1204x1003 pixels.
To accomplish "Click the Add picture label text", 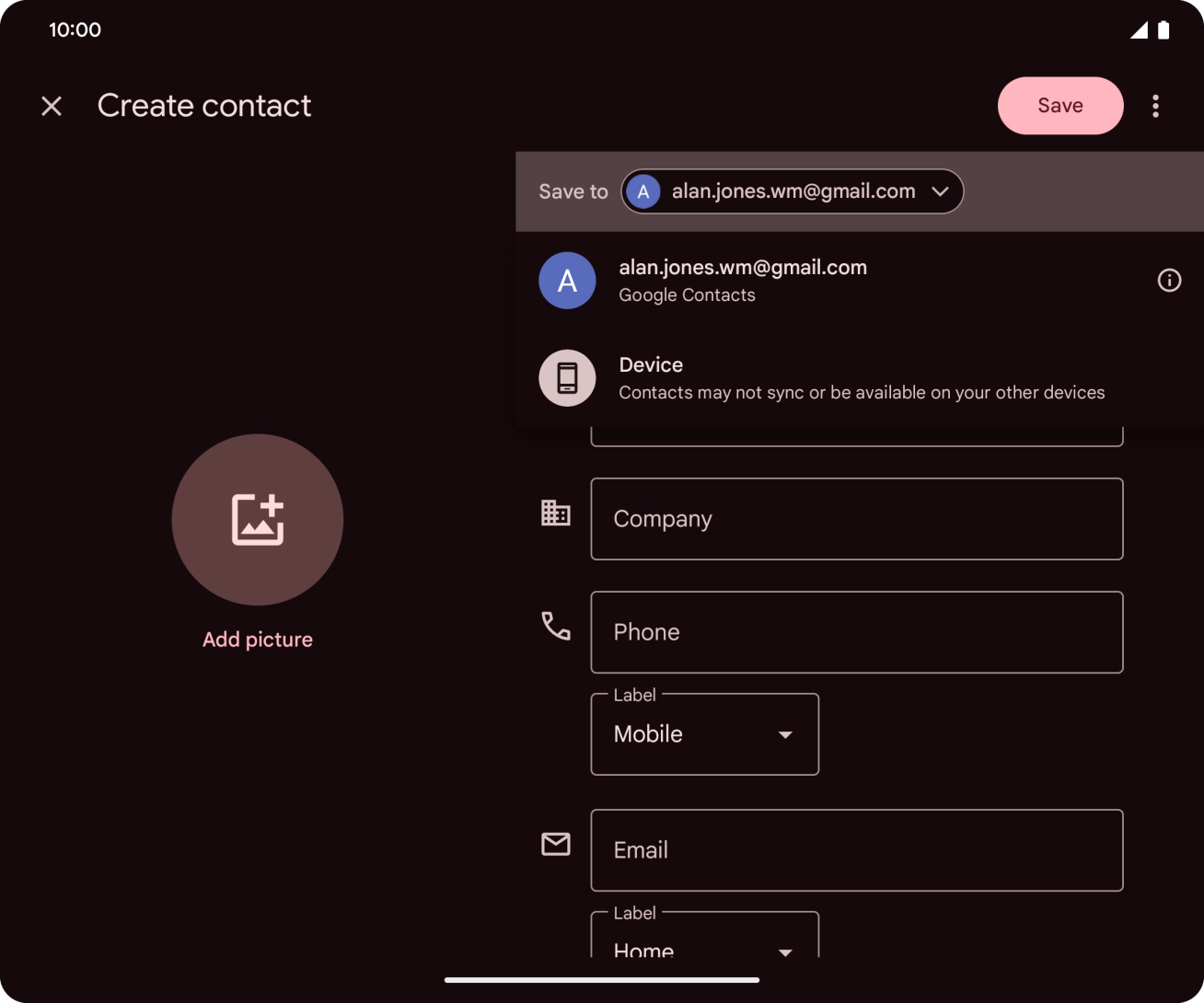I will [258, 639].
